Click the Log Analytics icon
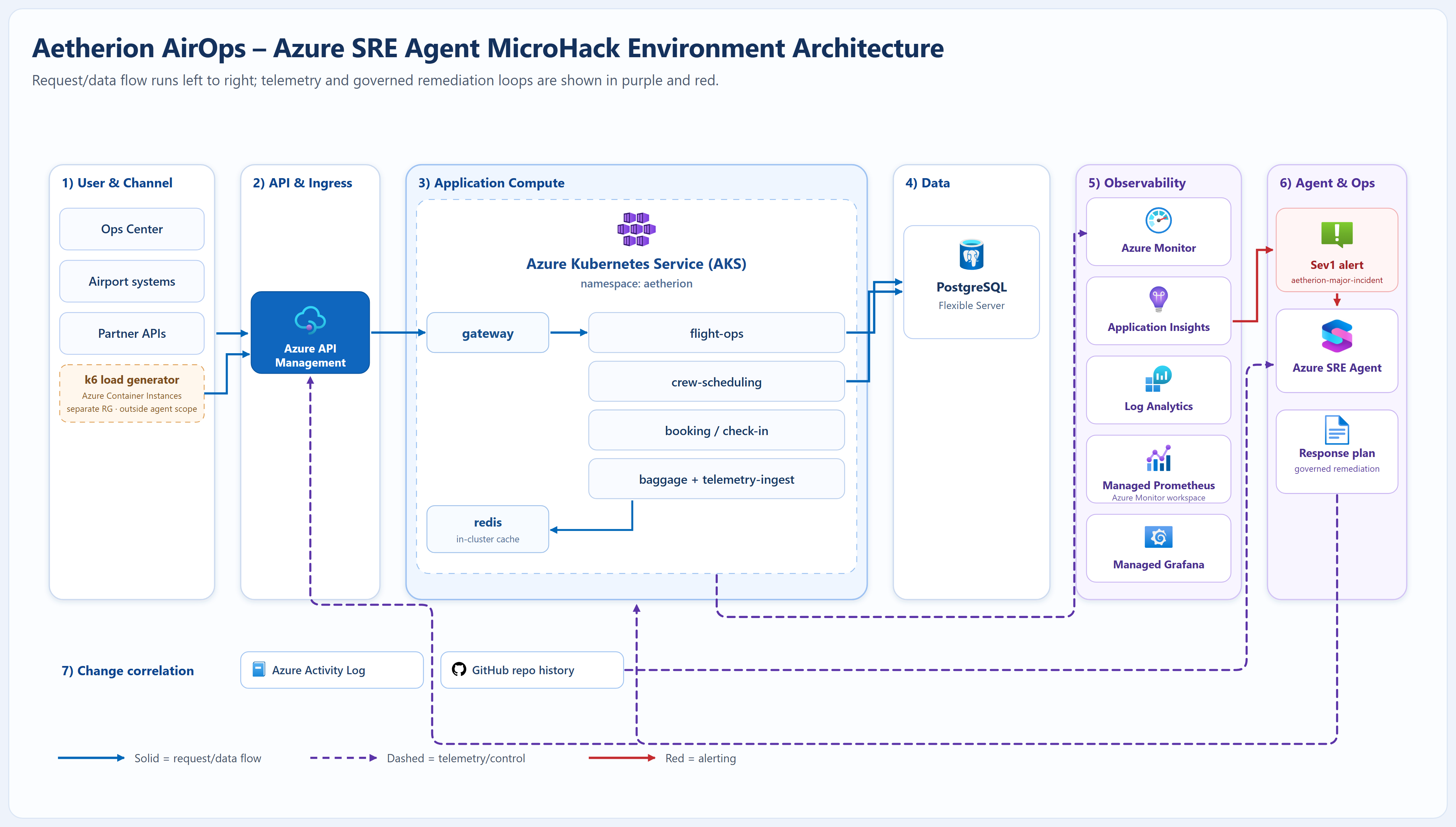 coord(1158,379)
